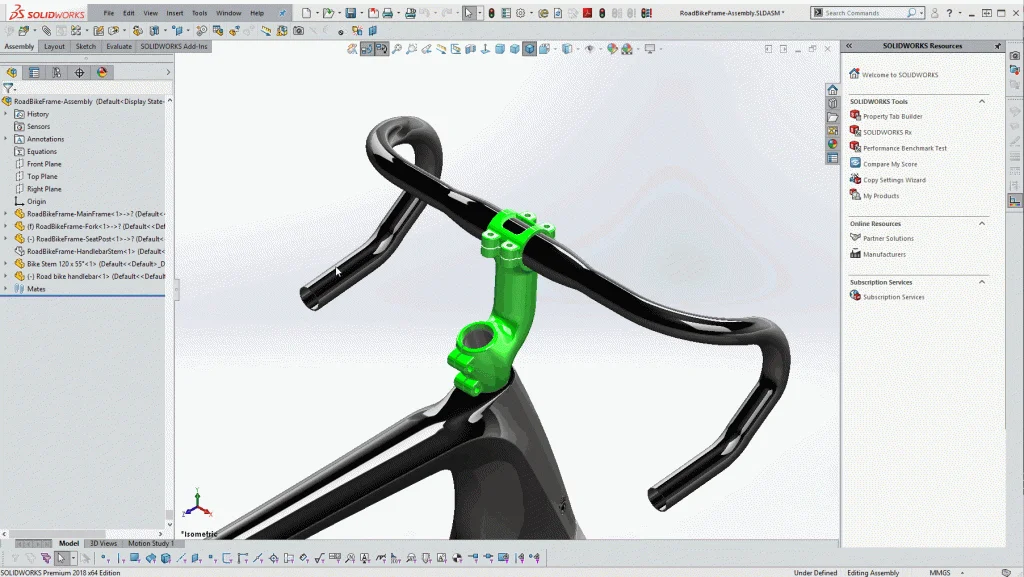The image size is (1024, 577).
Task: Expand the Mates folder
Action: click(6, 288)
